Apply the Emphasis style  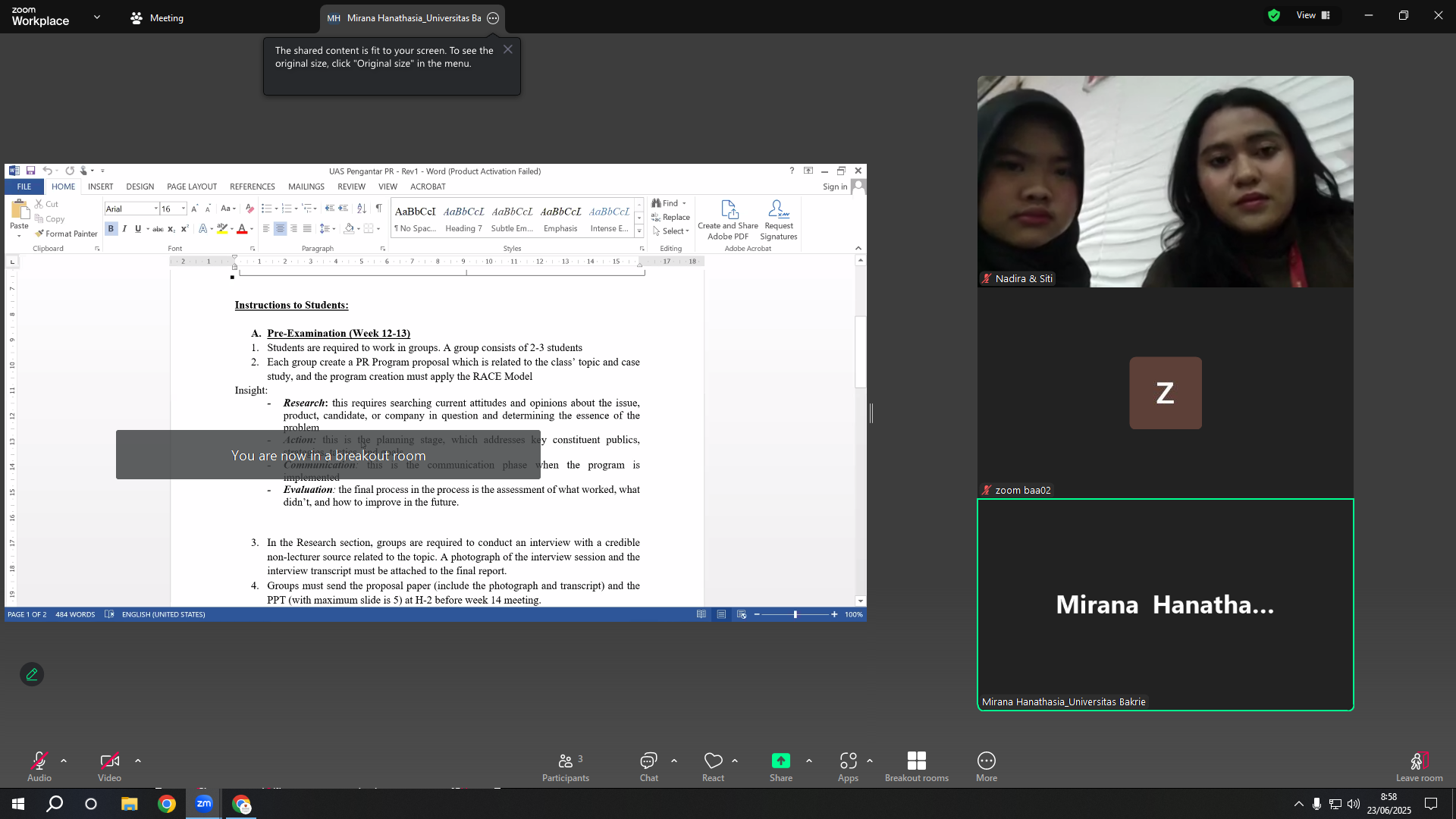pyautogui.click(x=560, y=218)
